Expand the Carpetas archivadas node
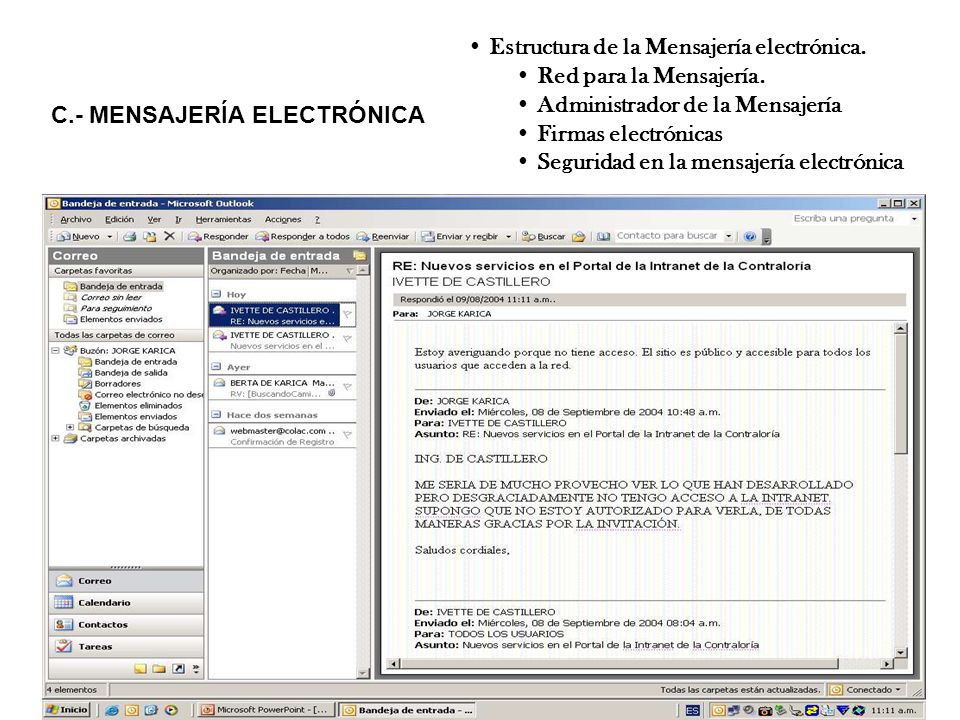This screenshot has width=960, height=720. point(55,438)
